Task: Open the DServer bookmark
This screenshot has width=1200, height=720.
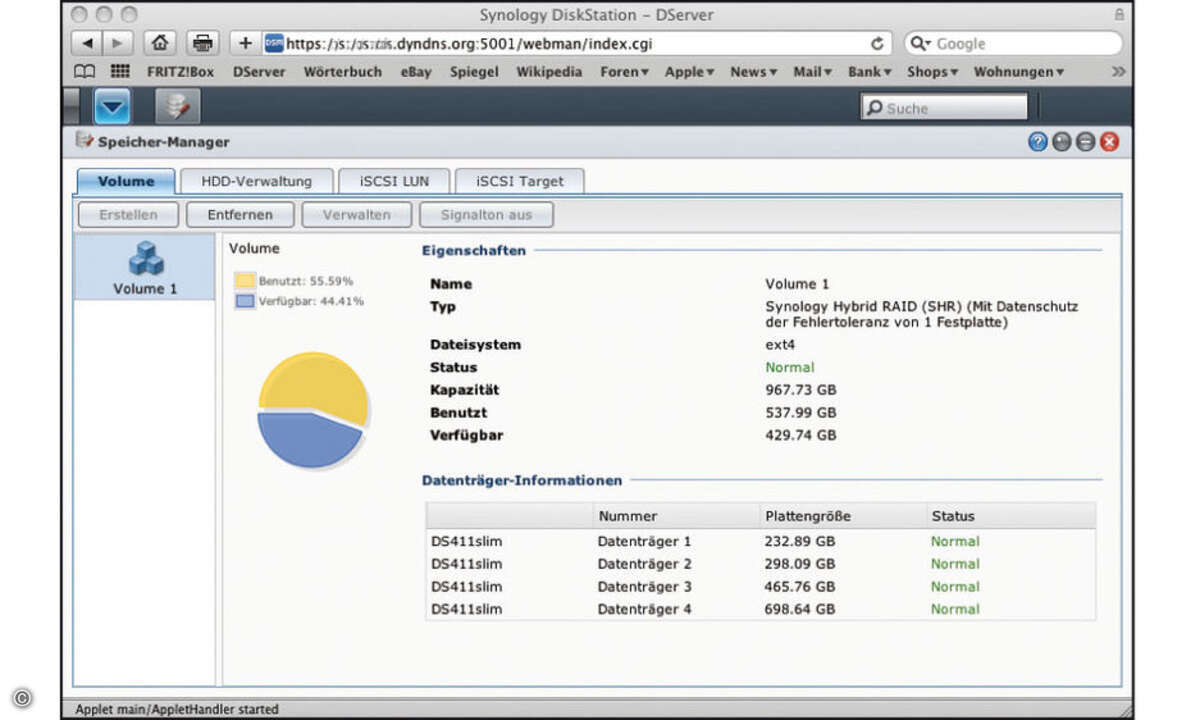Action: (259, 72)
